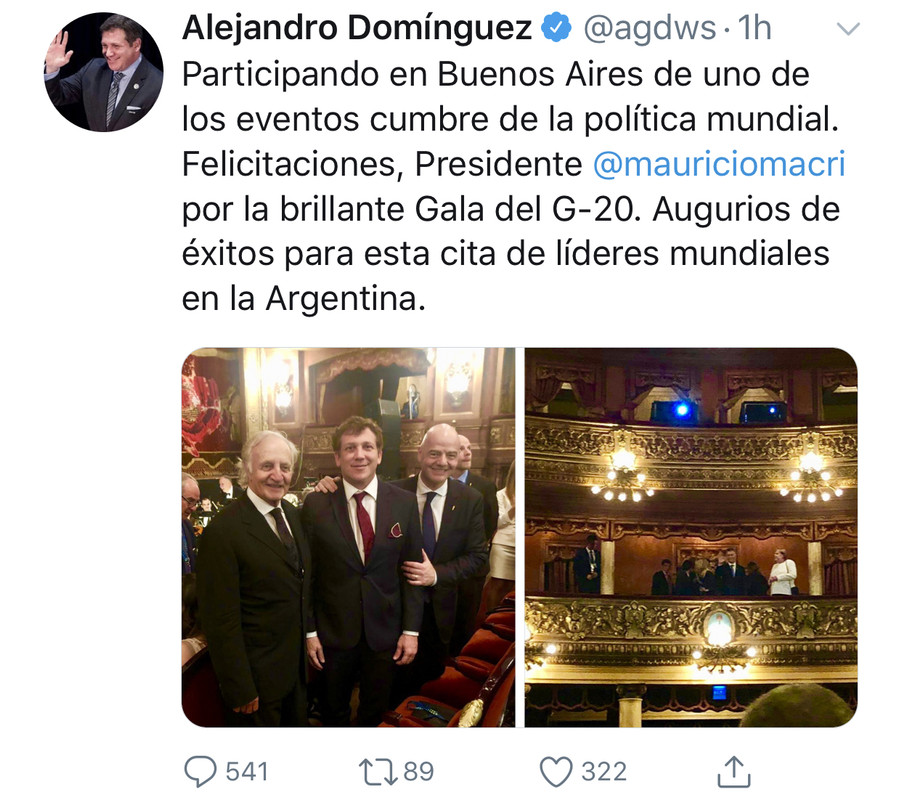Open the tweet options chevron menu

pos(848,28)
